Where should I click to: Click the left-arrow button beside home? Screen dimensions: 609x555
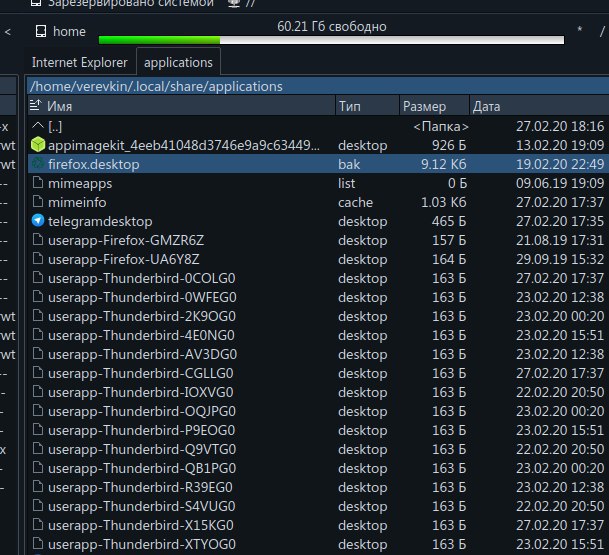click(x=8, y=31)
